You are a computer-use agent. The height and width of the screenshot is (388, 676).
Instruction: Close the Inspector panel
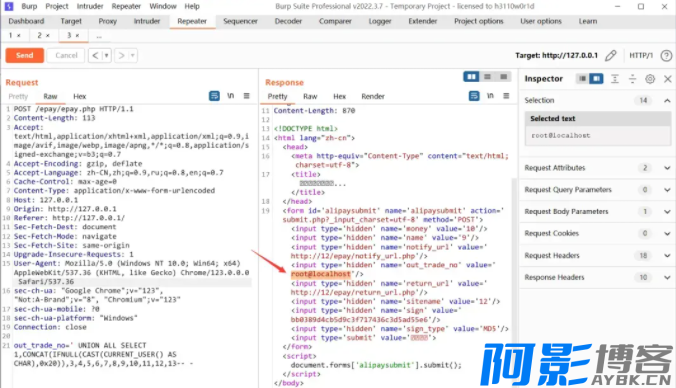point(667,79)
